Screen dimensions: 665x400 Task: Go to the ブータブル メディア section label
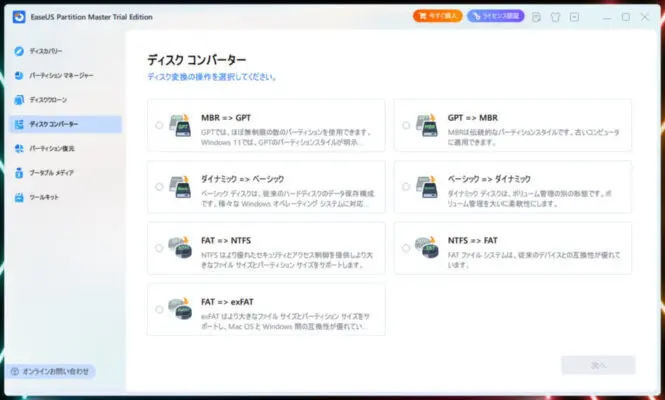51,173
